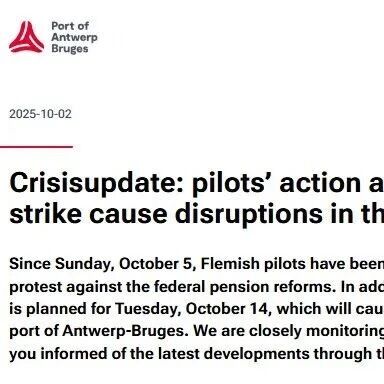The height and width of the screenshot is (384, 384).
Task: Click "is planned for" in the paragraph
Action: 60,309
